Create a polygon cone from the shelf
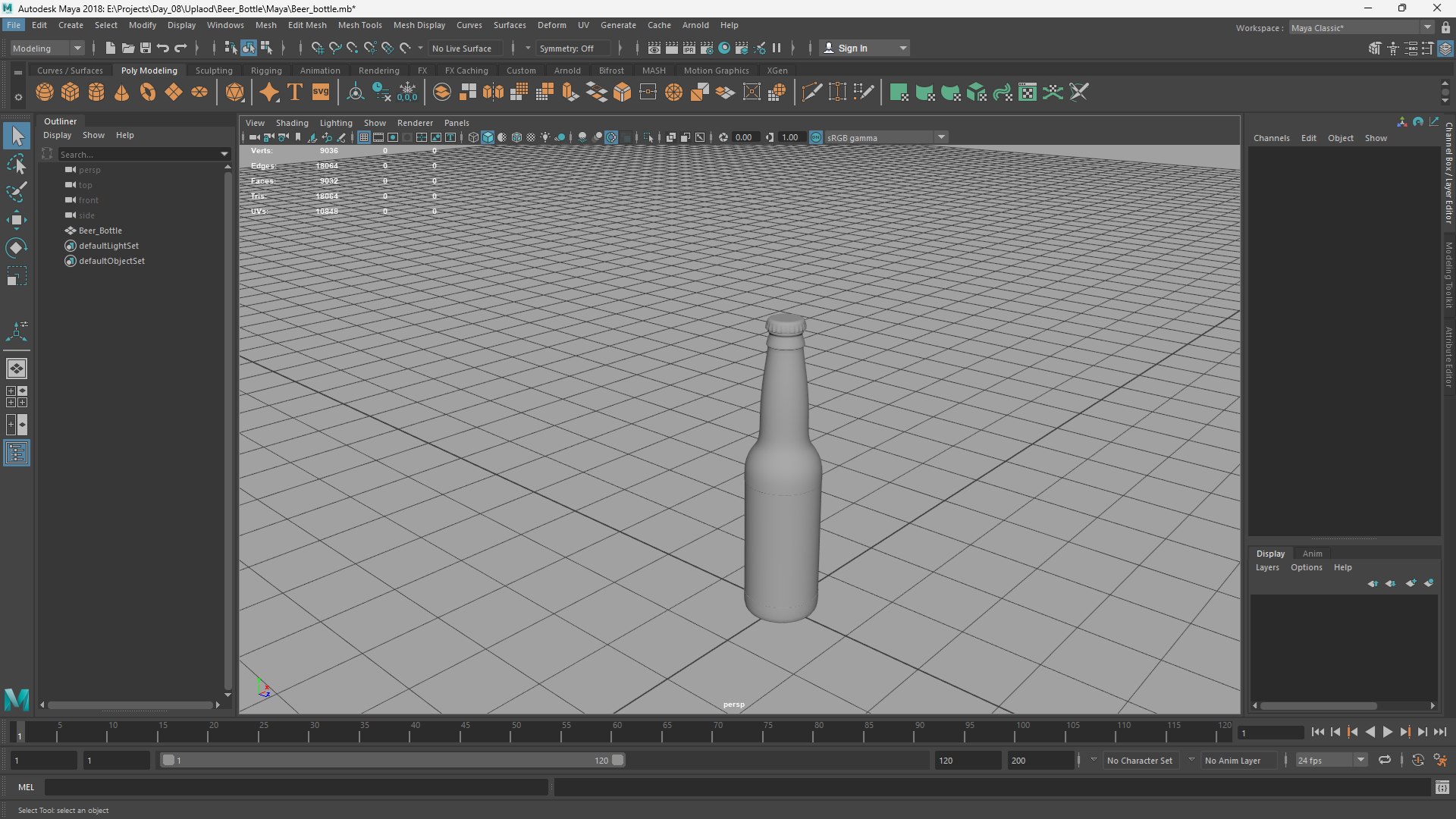 [121, 93]
